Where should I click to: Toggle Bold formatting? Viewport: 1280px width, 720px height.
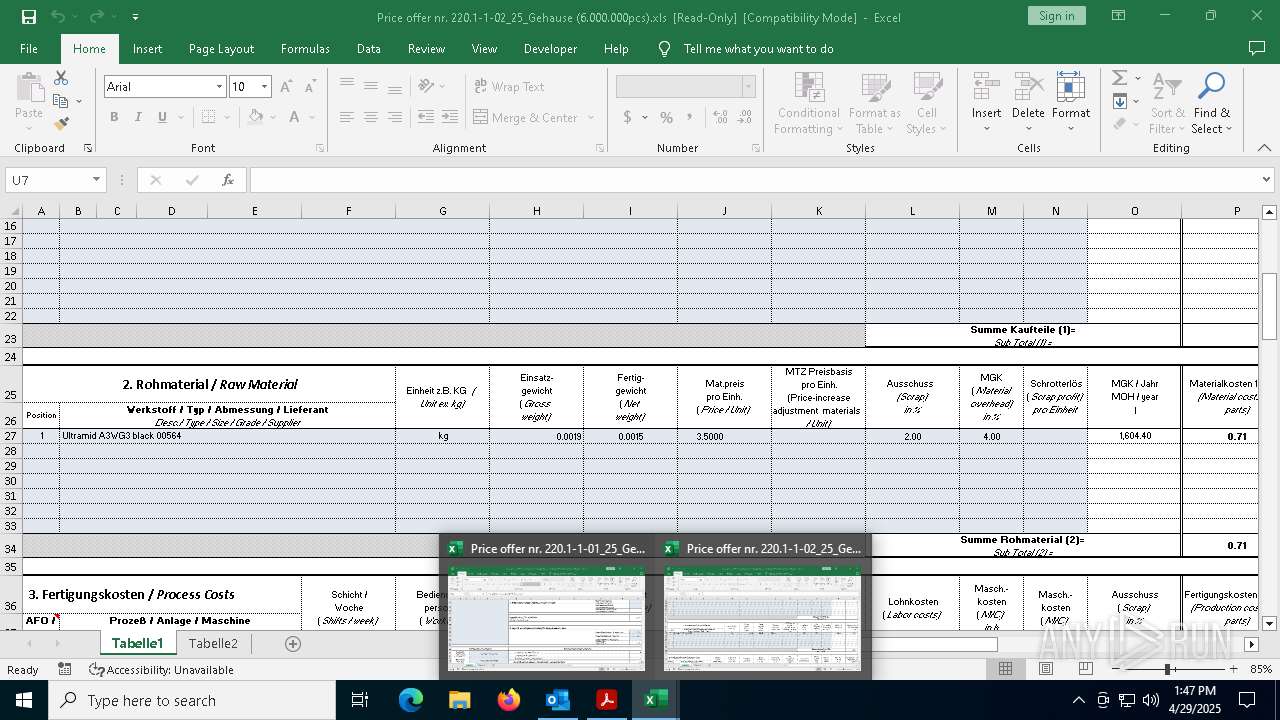click(114, 117)
